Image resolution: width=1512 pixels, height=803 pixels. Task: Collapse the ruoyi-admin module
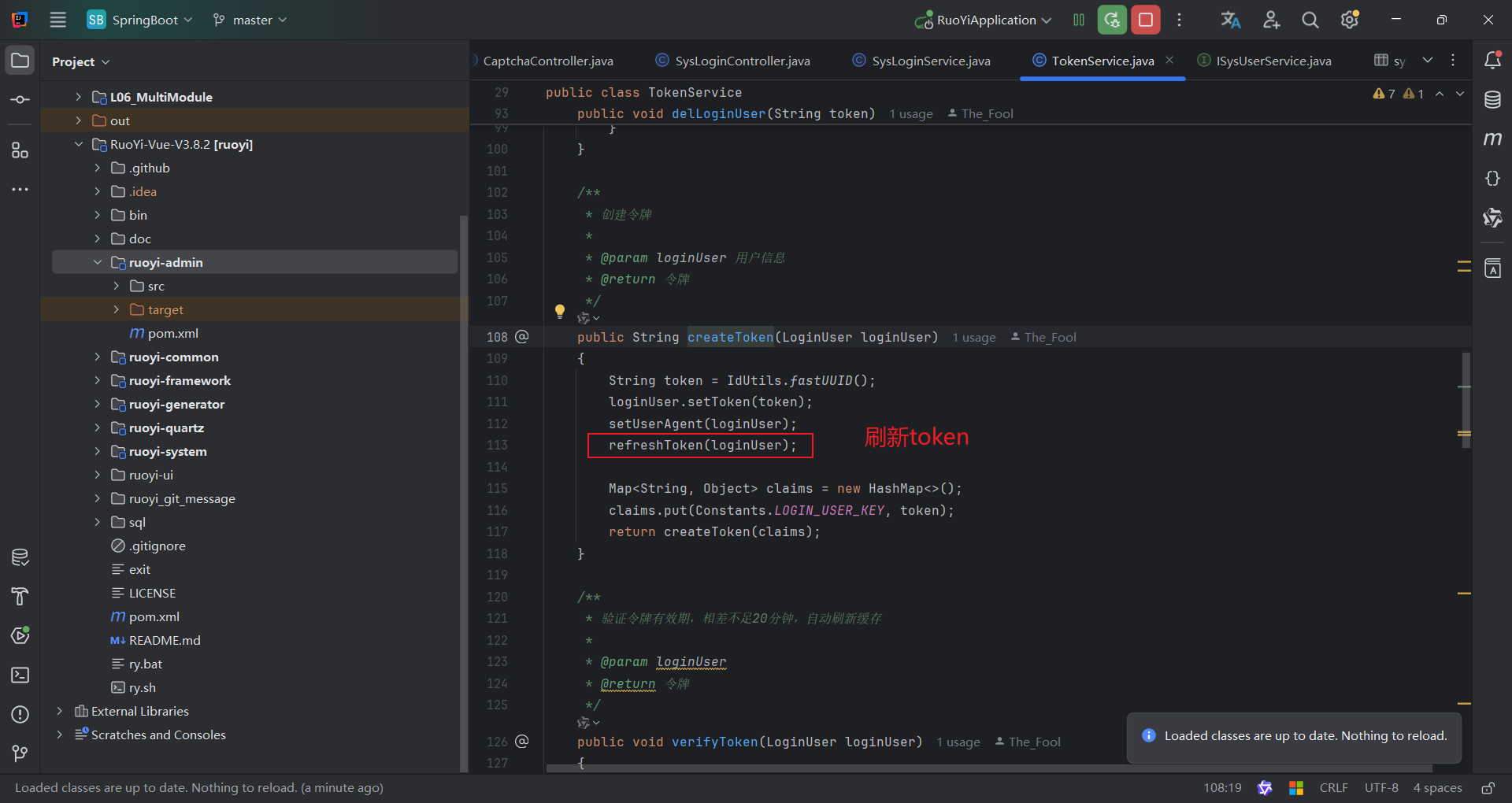click(x=98, y=262)
